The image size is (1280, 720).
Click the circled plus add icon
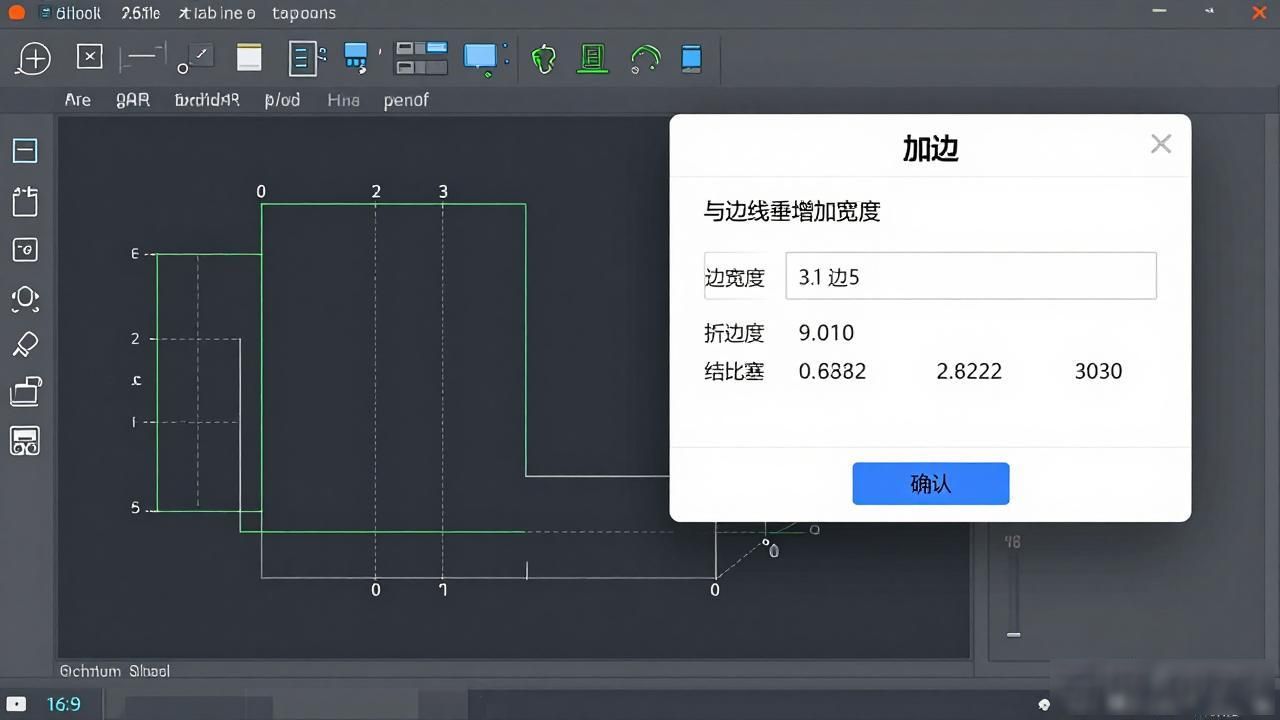pos(33,59)
